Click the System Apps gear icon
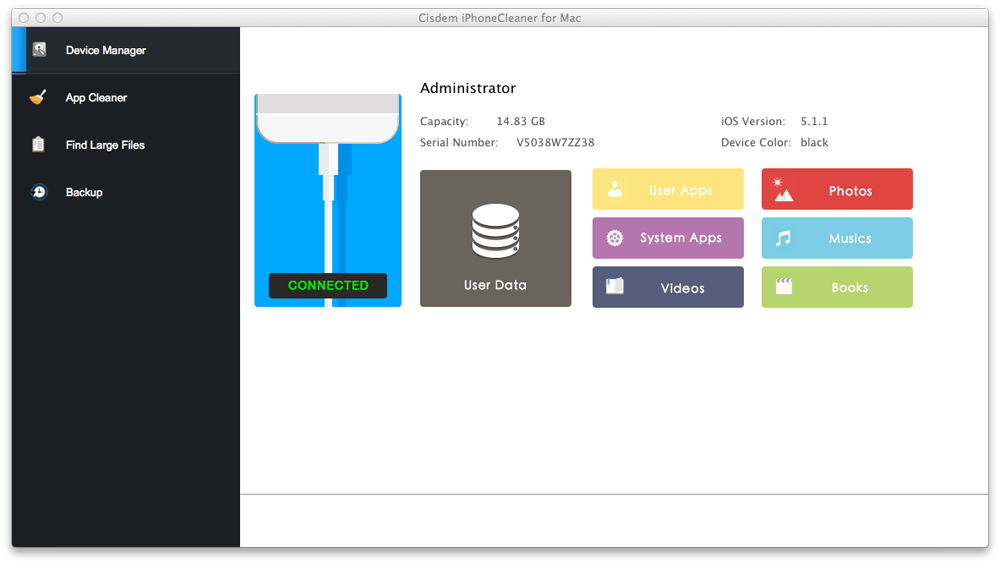The image size is (1000, 564). click(615, 238)
